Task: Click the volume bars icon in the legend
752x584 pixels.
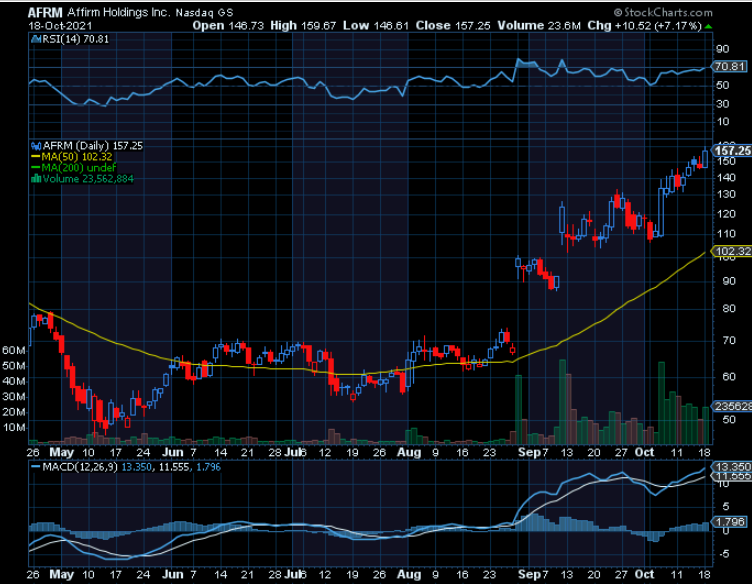Action: point(36,179)
